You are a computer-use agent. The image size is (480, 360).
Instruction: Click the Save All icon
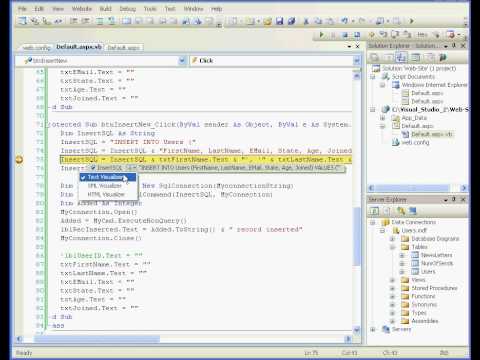pyautogui.click(x=291, y=21)
